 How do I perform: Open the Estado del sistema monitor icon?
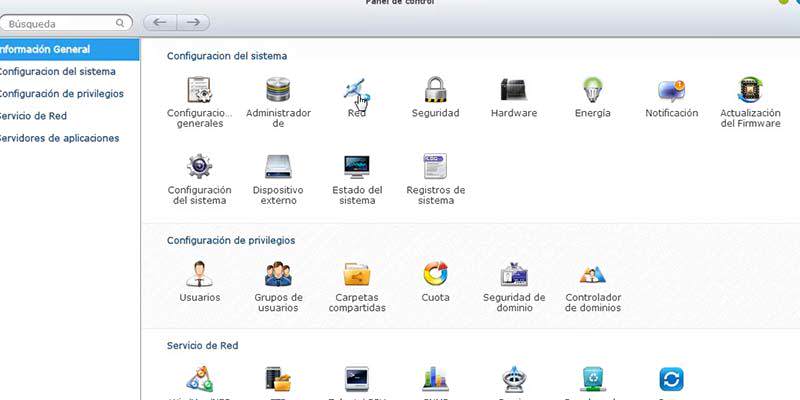pyautogui.click(x=357, y=166)
